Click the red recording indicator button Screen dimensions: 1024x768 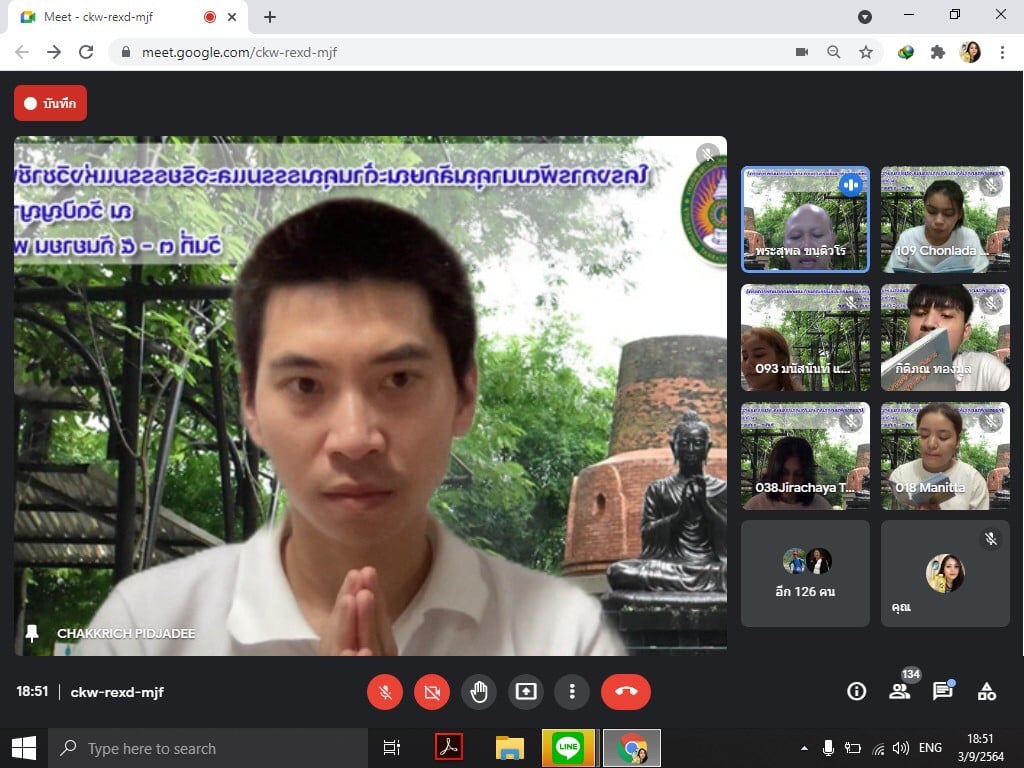(x=50, y=103)
